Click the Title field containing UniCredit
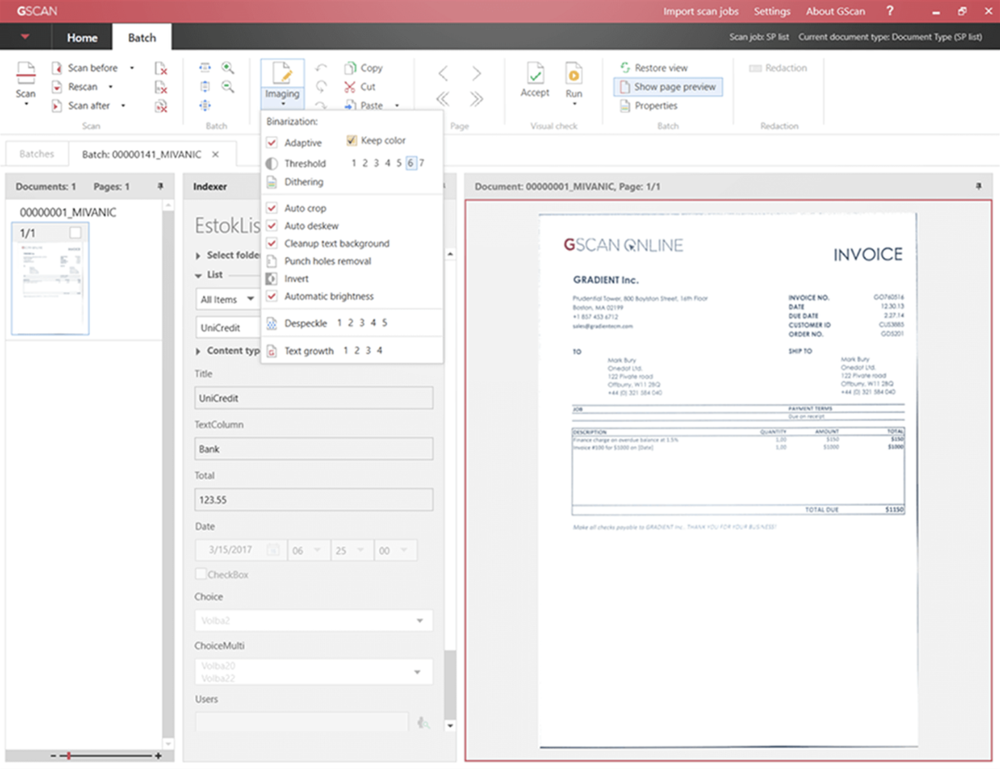1000x769 pixels. (314, 398)
